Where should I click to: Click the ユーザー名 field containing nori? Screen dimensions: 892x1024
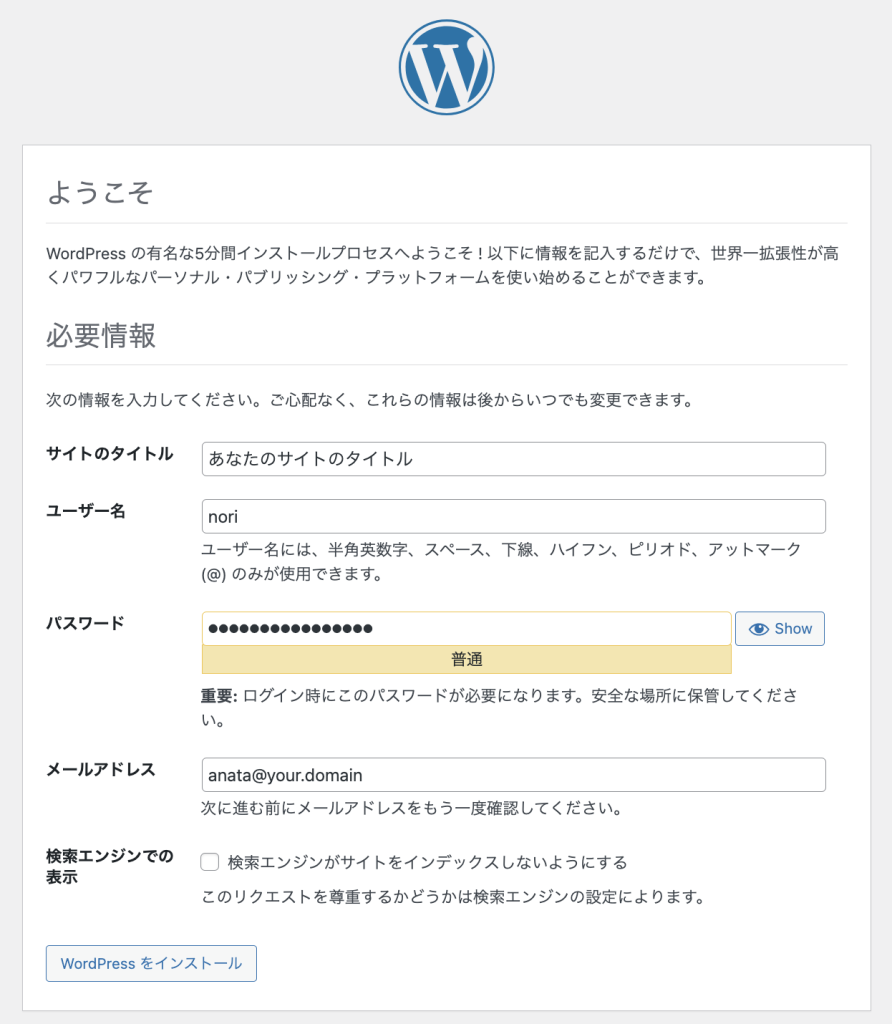513,517
